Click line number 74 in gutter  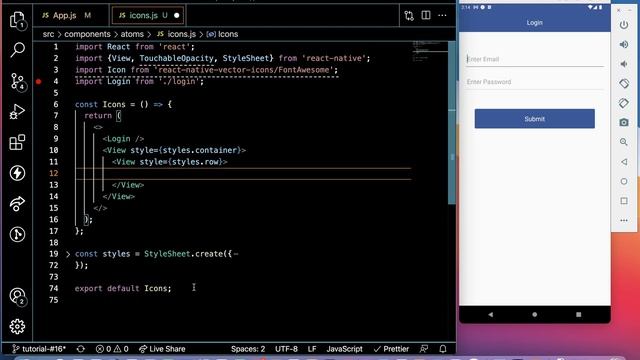(53, 289)
